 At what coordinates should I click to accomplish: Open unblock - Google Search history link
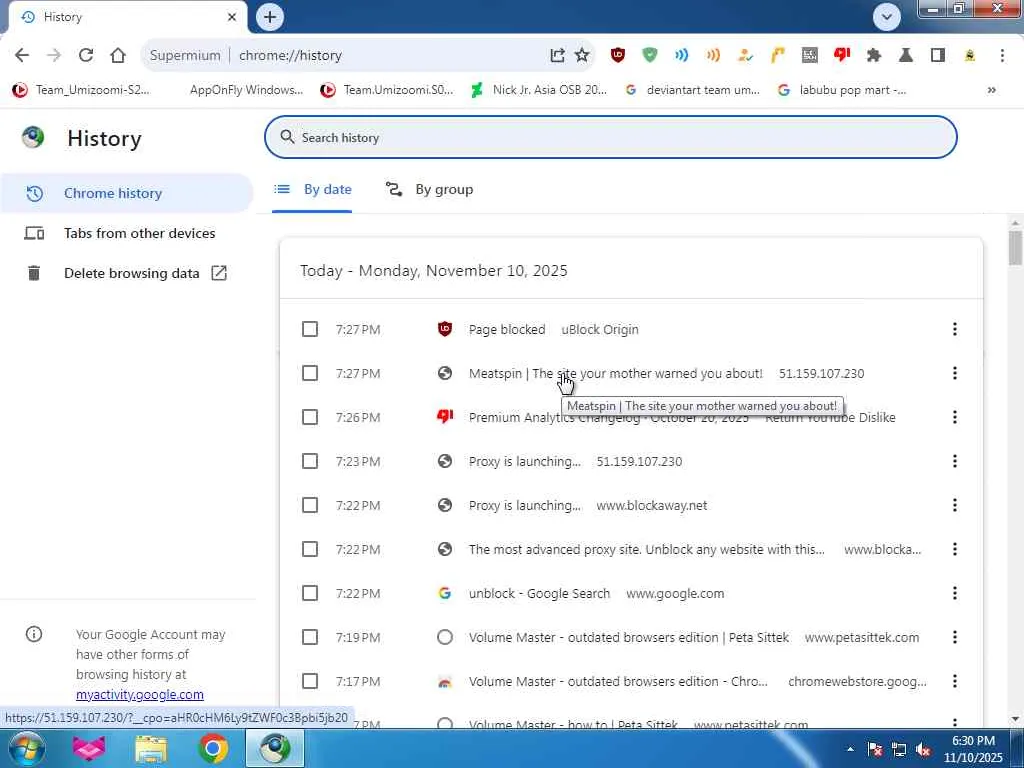pos(539,593)
